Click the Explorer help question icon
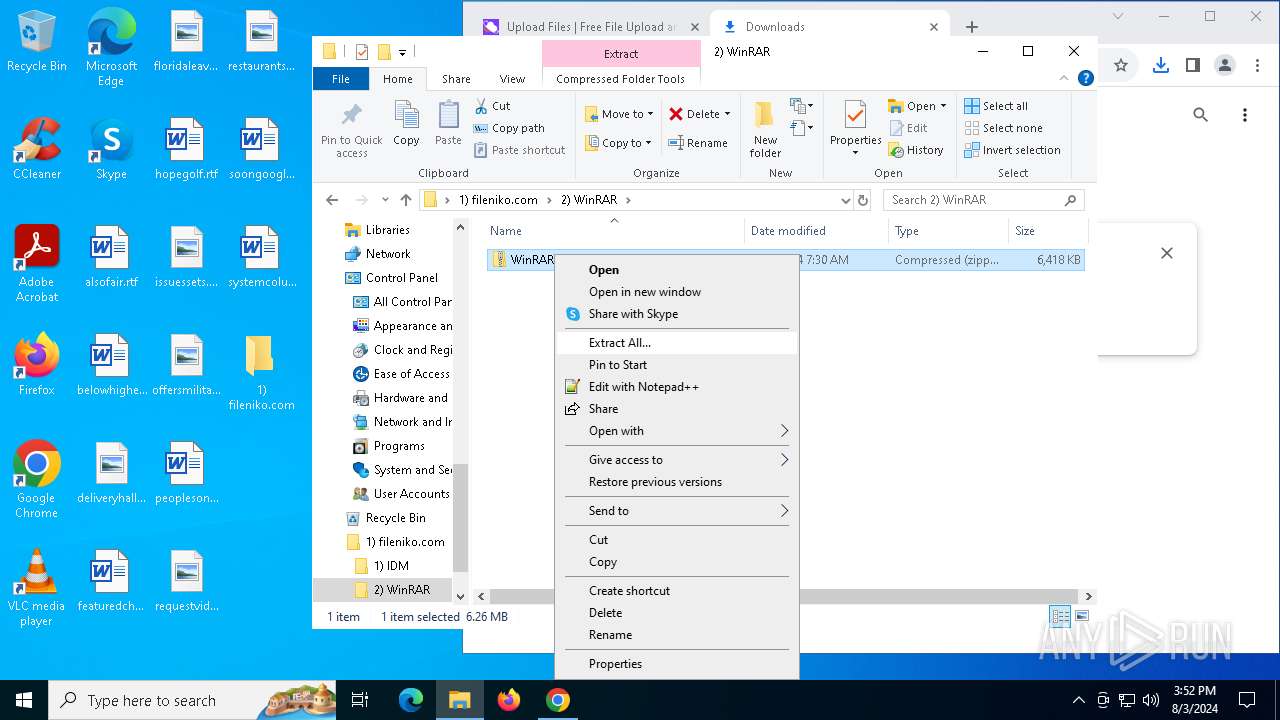This screenshot has width=1280, height=720. [1085, 78]
